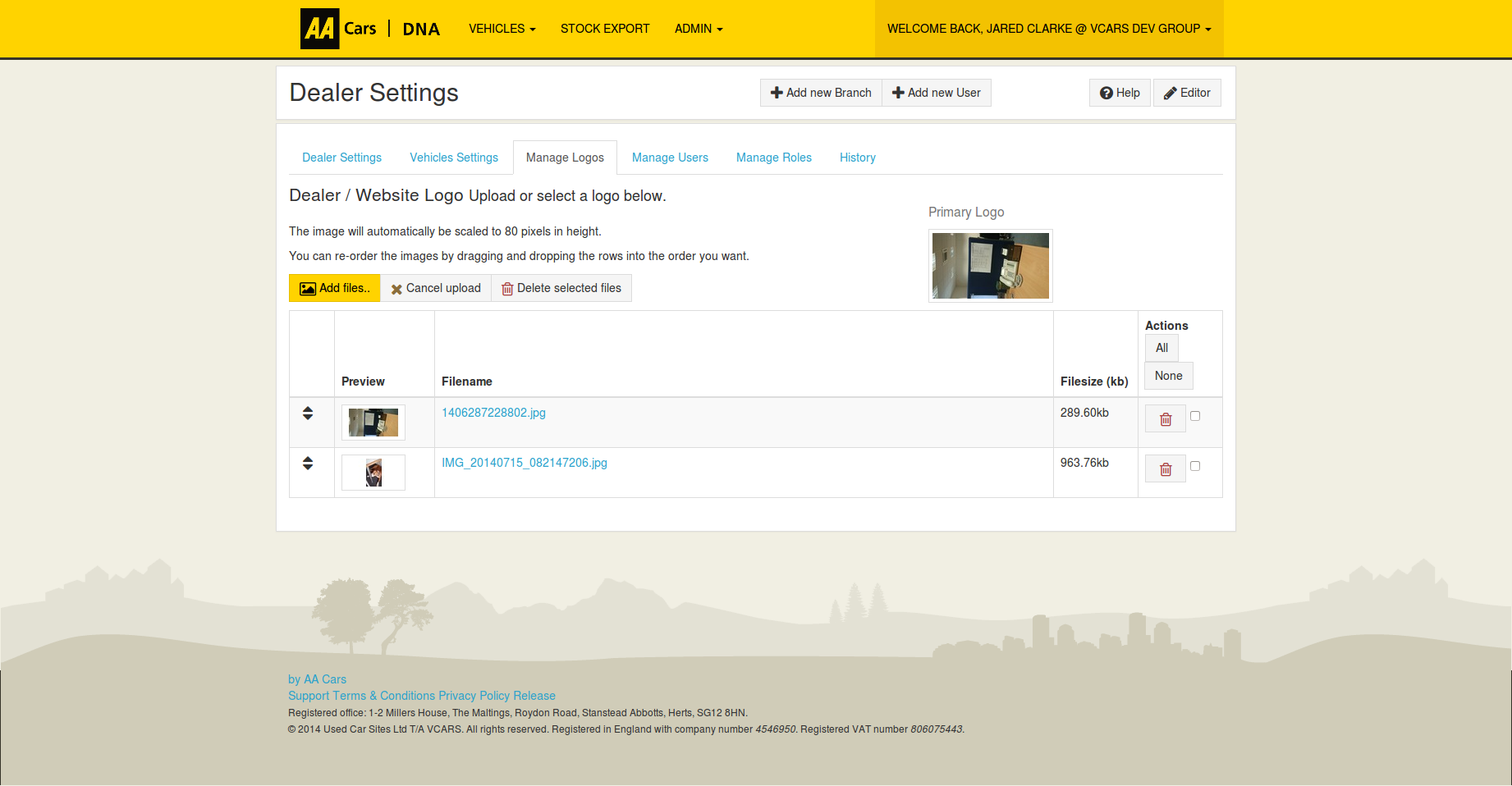Open the VEHICLES dropdown menu
Screen dimensions: 1512x786
(x=501, y=28)
